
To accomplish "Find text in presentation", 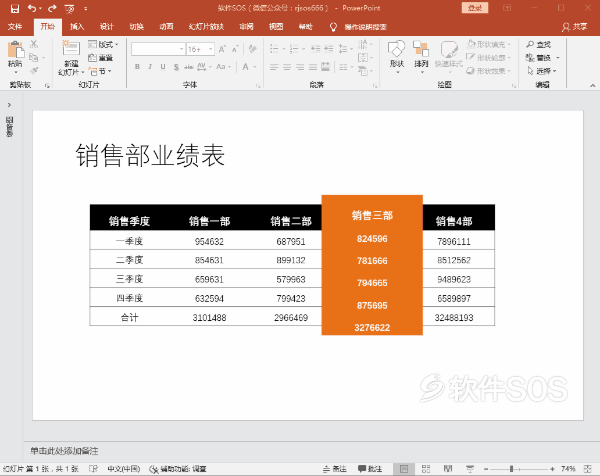I will click(x=538, y=44).
